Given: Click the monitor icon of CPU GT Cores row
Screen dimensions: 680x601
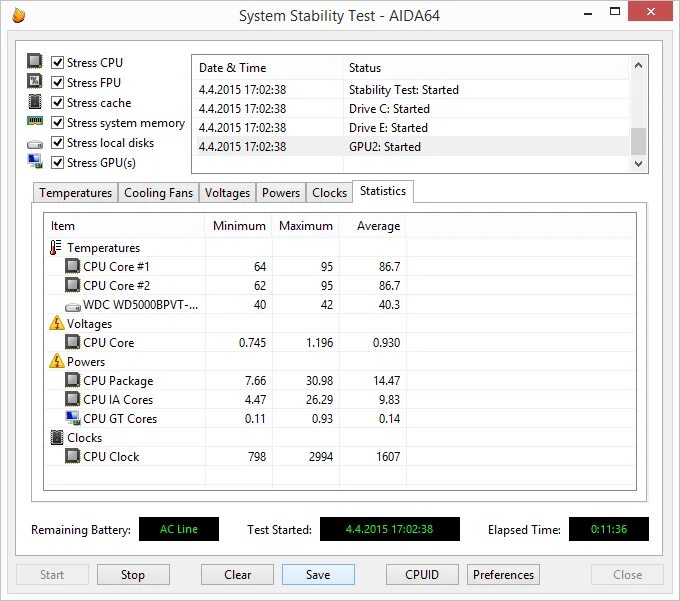Looking at the screenshot, I should (x=73, y=418).
